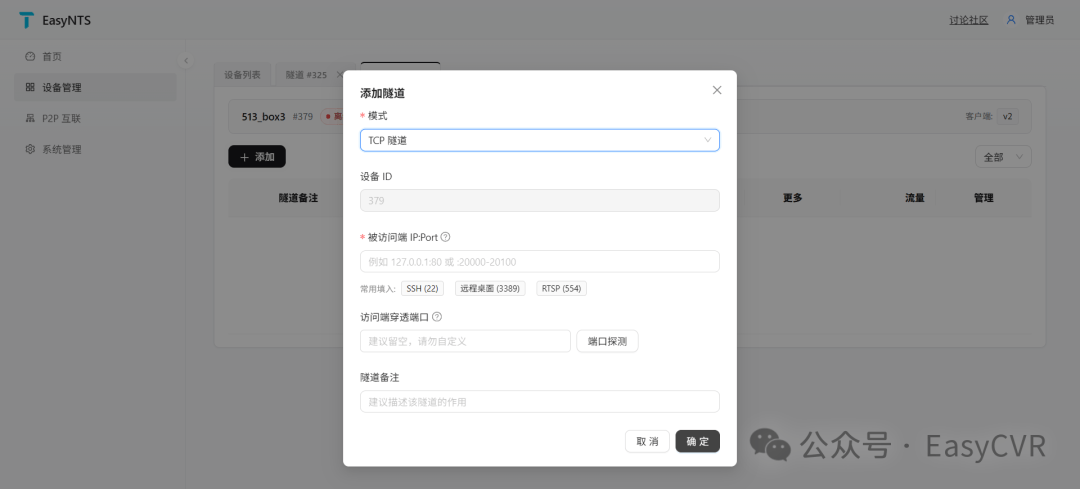Fill in the SSH (22) quick preset
Viewport: 1080px width, 489px height.
[x=422, y=289]
